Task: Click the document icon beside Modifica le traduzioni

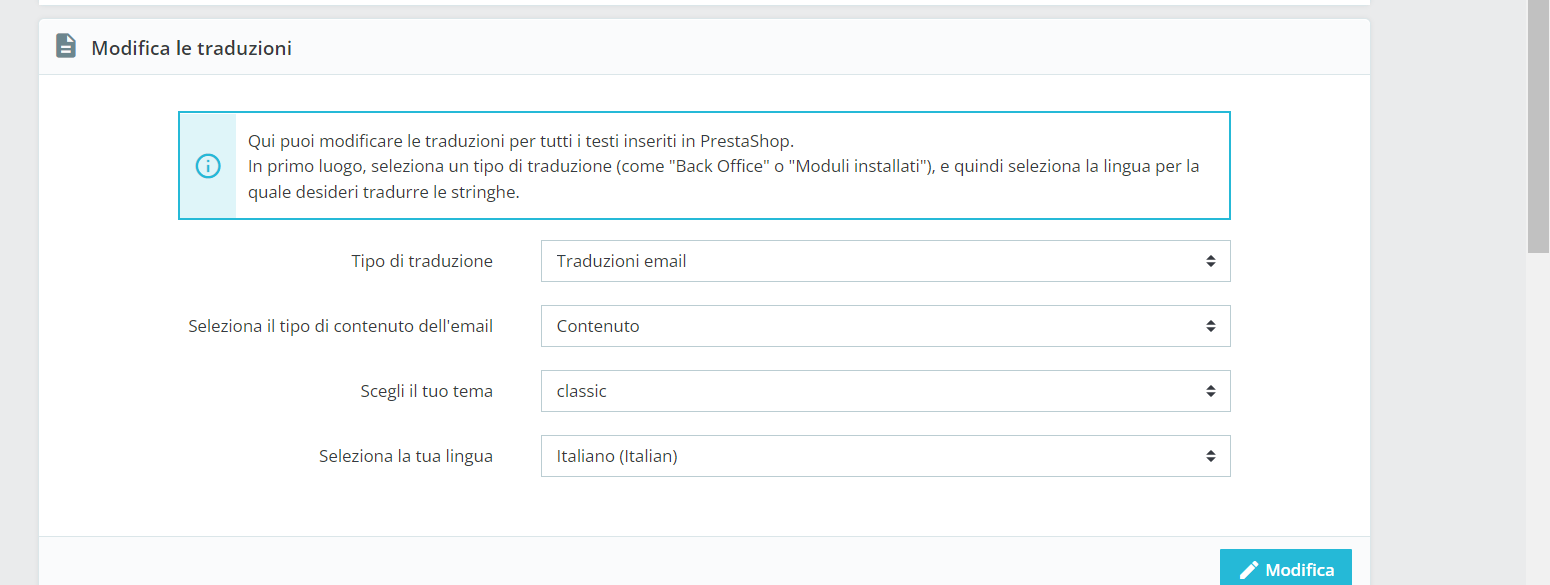Action: [x=66, y=47]
